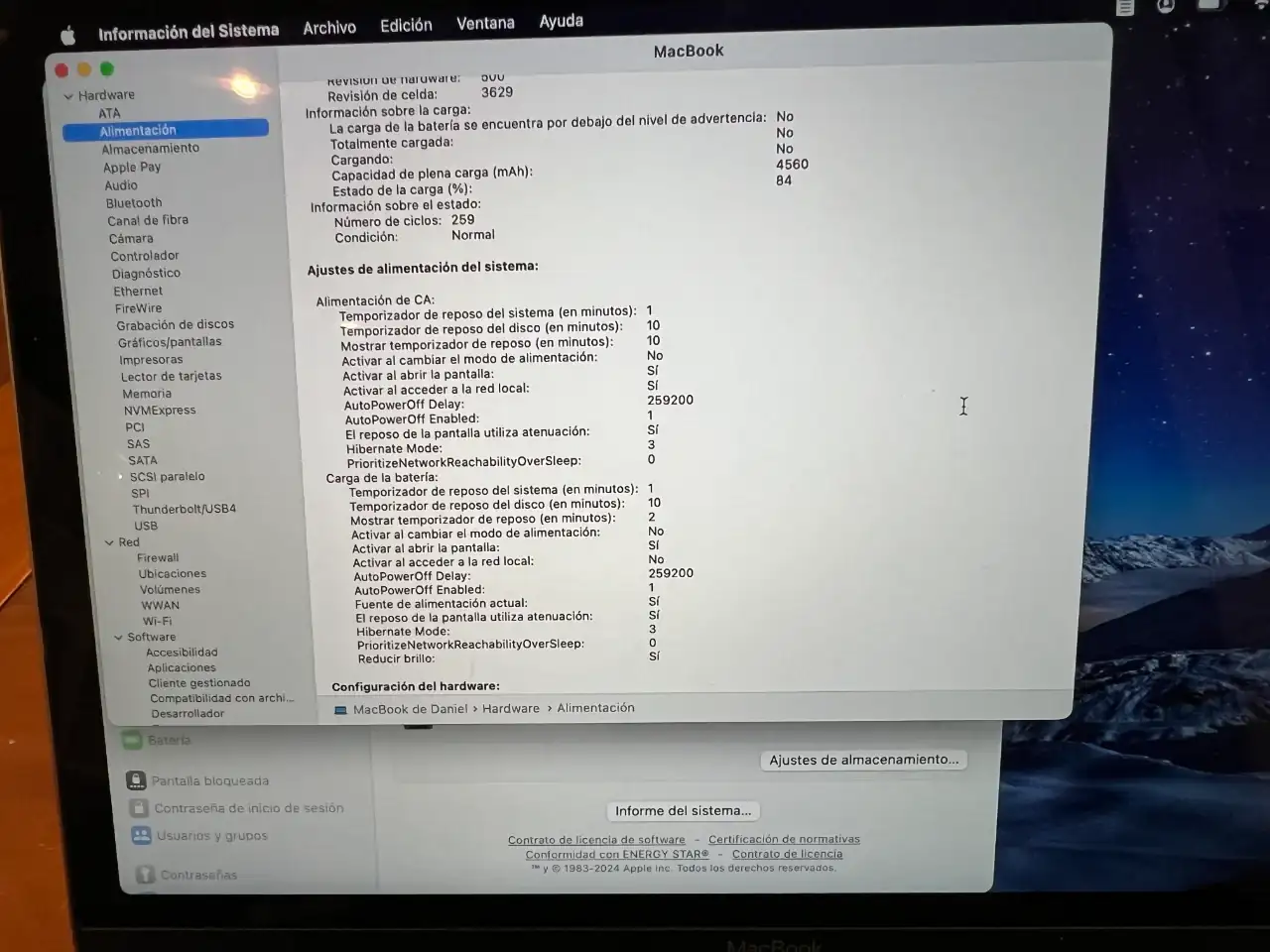1270x952 pixels.
Task: Select Almacenamiento in the Hardware list
Action: tap(150, 149)
